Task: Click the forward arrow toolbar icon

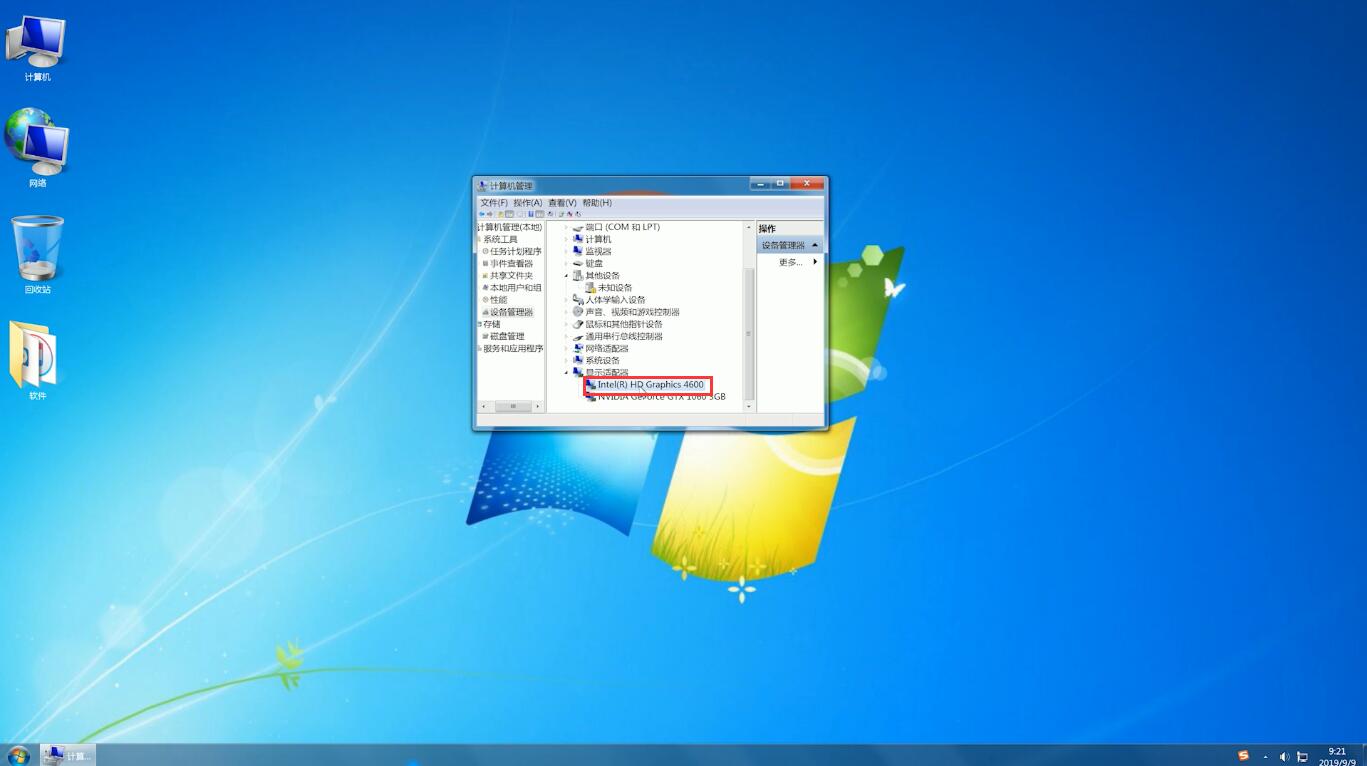Action: pos(490,214)
